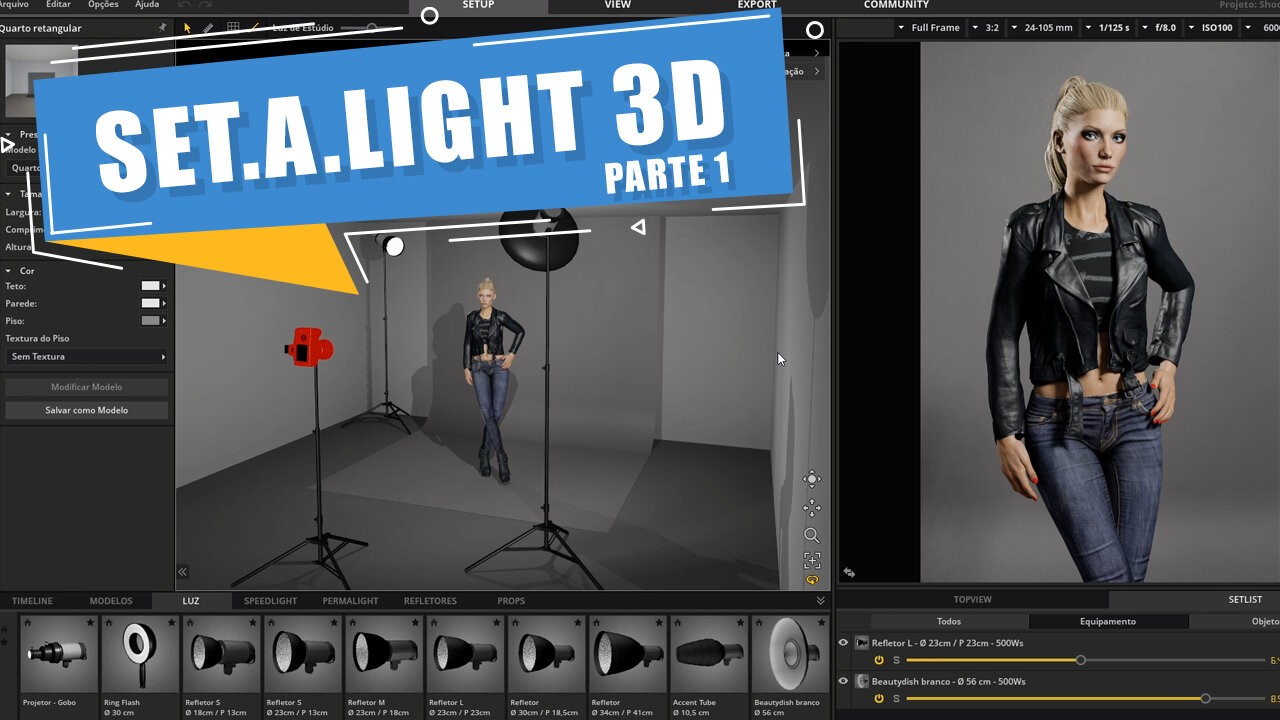Switch to the MODELOS library tab
1280x720 pixels.
point(111,601)
